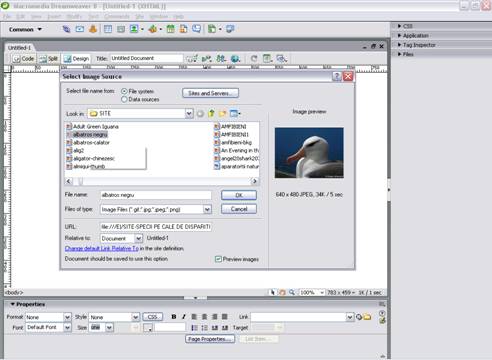Click the Refresh design view icon
Image resolution: width=492 pixels, height=360 pixels.
254,59
